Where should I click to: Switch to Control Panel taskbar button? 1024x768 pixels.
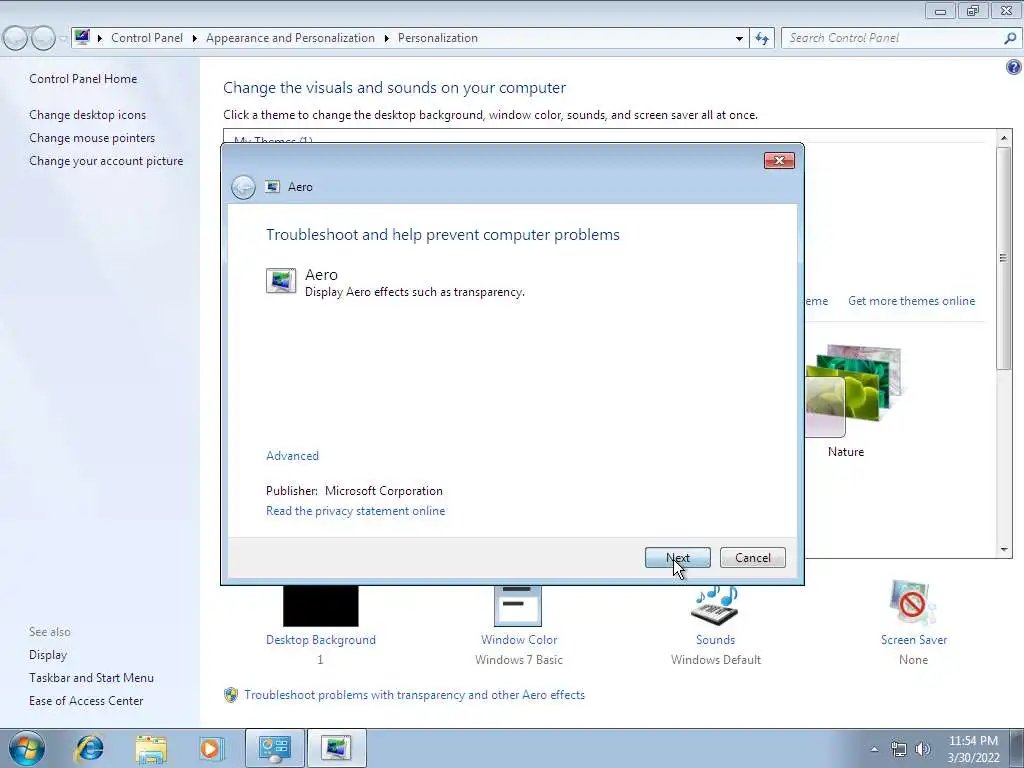click(x=274, y=748)
